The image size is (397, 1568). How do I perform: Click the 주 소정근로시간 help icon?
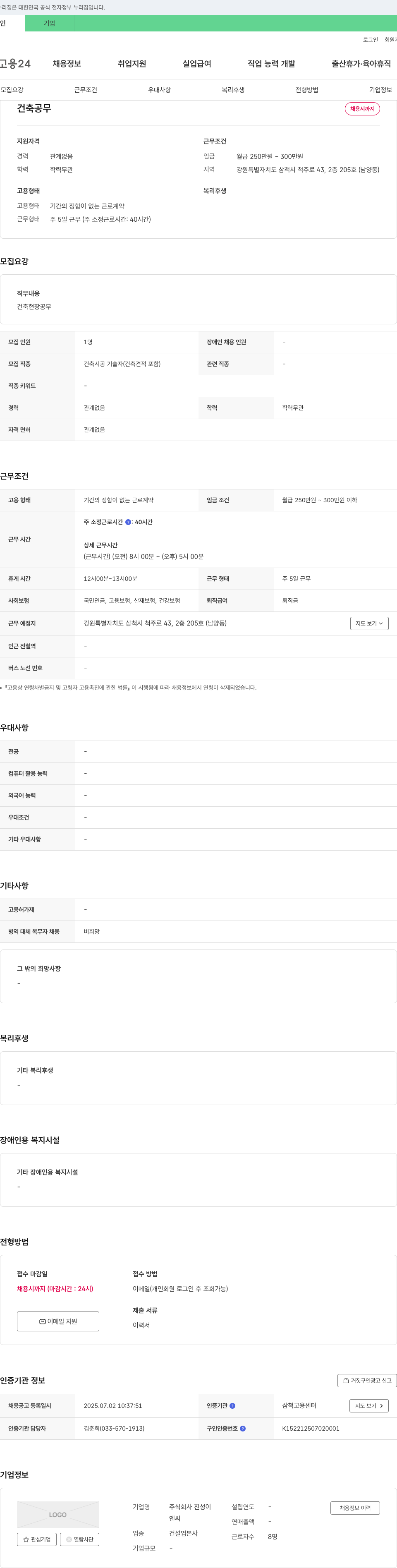tap(128, 522)
